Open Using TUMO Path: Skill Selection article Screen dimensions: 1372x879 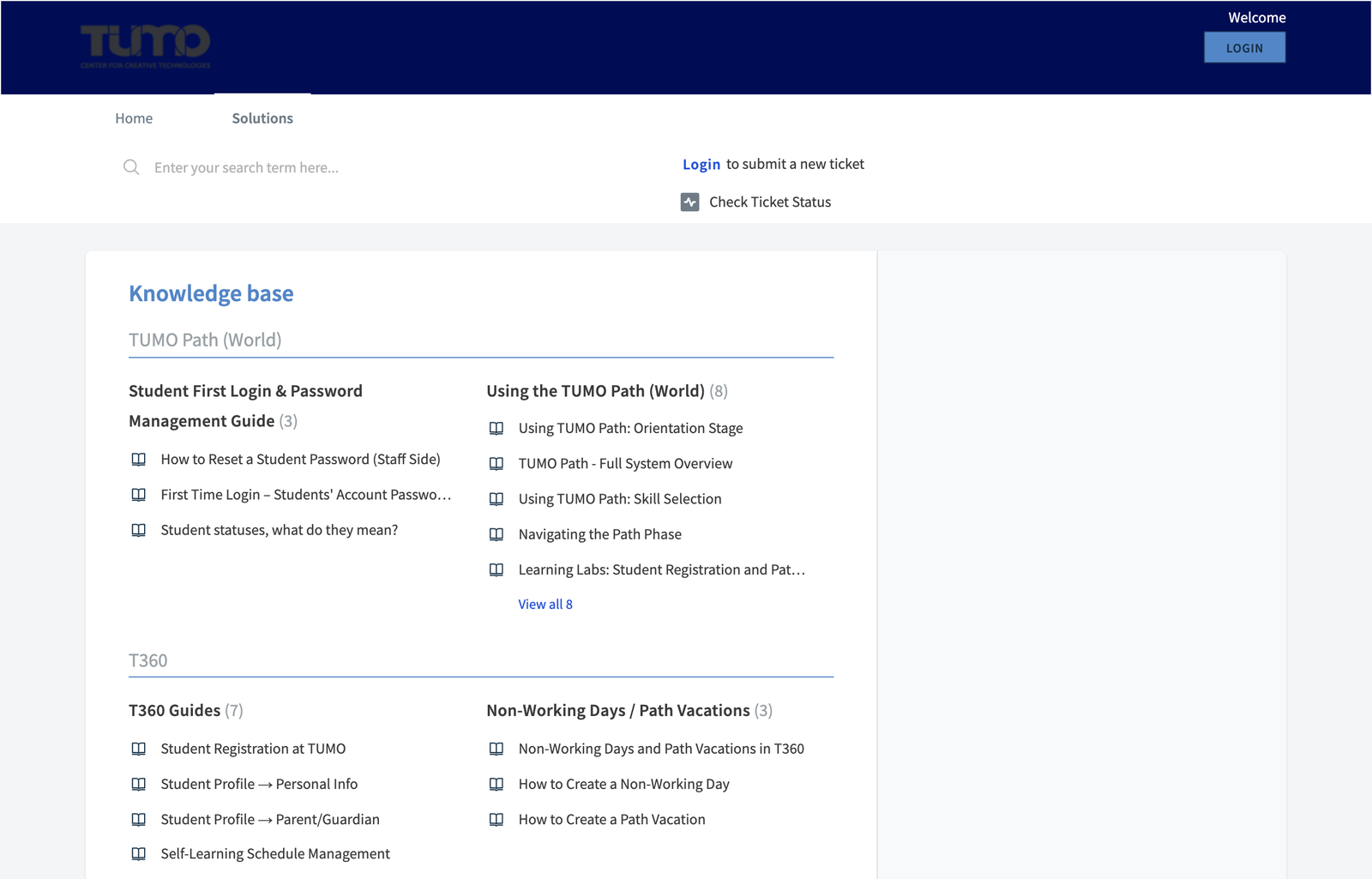pyautogui.click(x=620, y=499)
